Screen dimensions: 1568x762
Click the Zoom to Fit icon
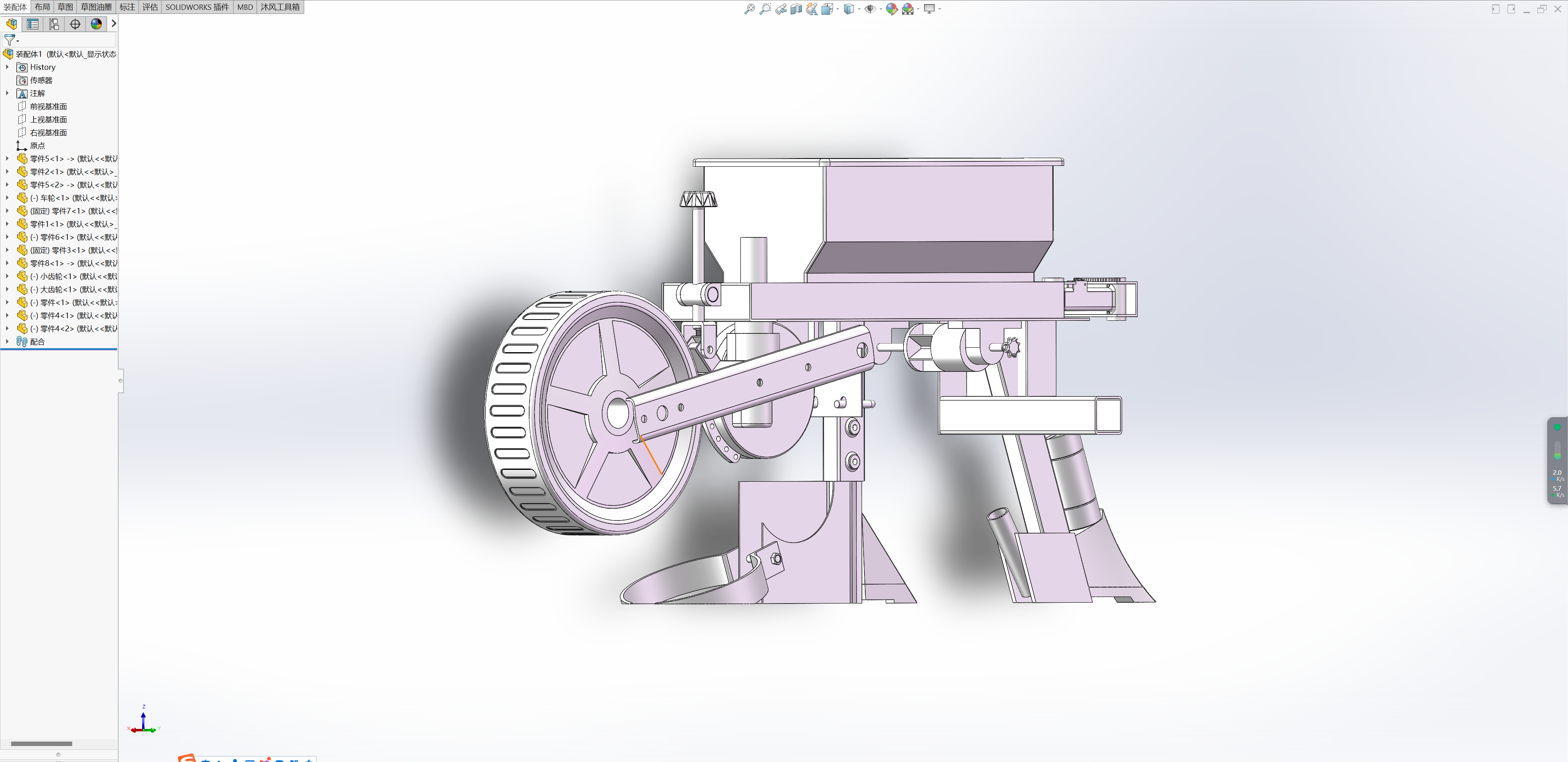coord(749,9)
